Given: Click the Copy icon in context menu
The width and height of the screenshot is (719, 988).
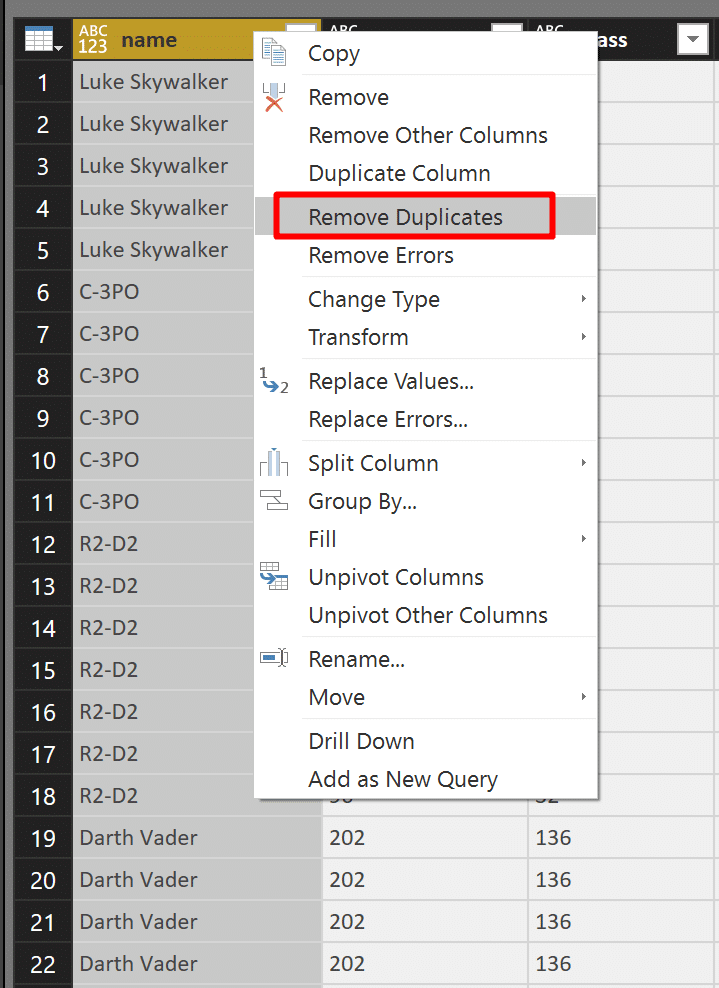Looking at the screenshot, I should pos(274,52).
